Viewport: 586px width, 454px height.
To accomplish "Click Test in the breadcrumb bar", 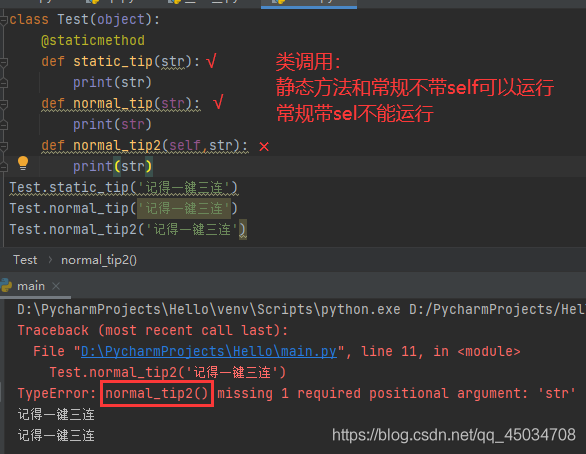I will pyautogui.click(x=25, y=260).
